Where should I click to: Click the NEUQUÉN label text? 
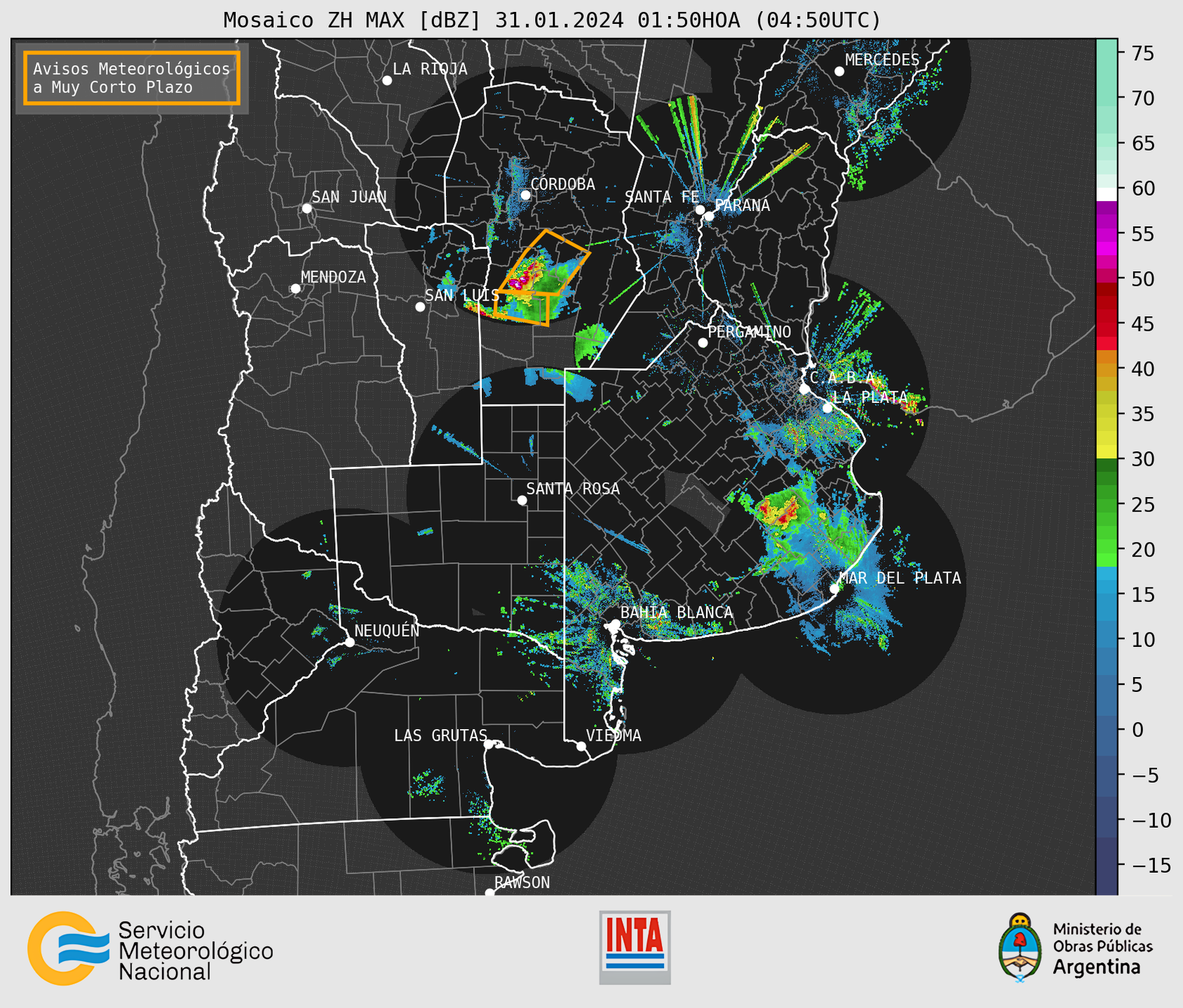tap(386, 631)
